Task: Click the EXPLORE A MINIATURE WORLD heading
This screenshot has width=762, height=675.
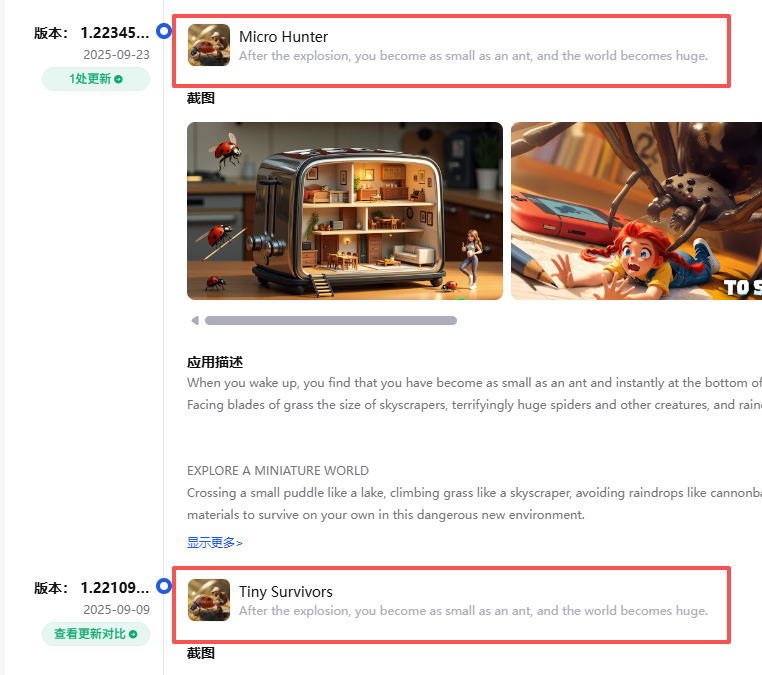Action: pyautogui.click(x=278, y=471)
